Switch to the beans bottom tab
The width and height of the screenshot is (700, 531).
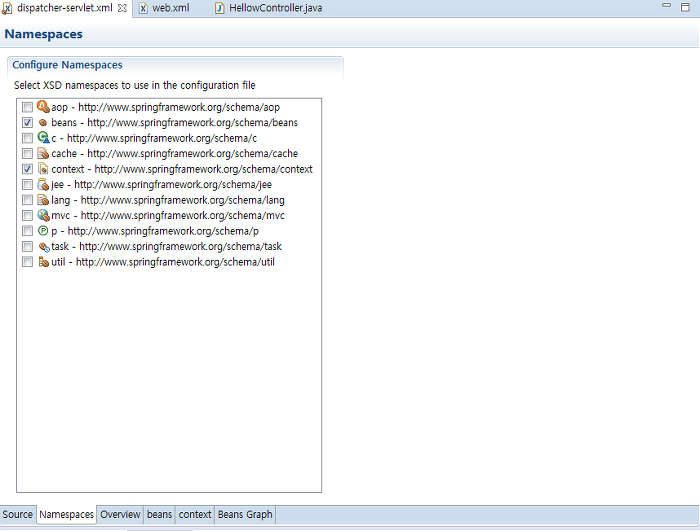coord(159,514)
